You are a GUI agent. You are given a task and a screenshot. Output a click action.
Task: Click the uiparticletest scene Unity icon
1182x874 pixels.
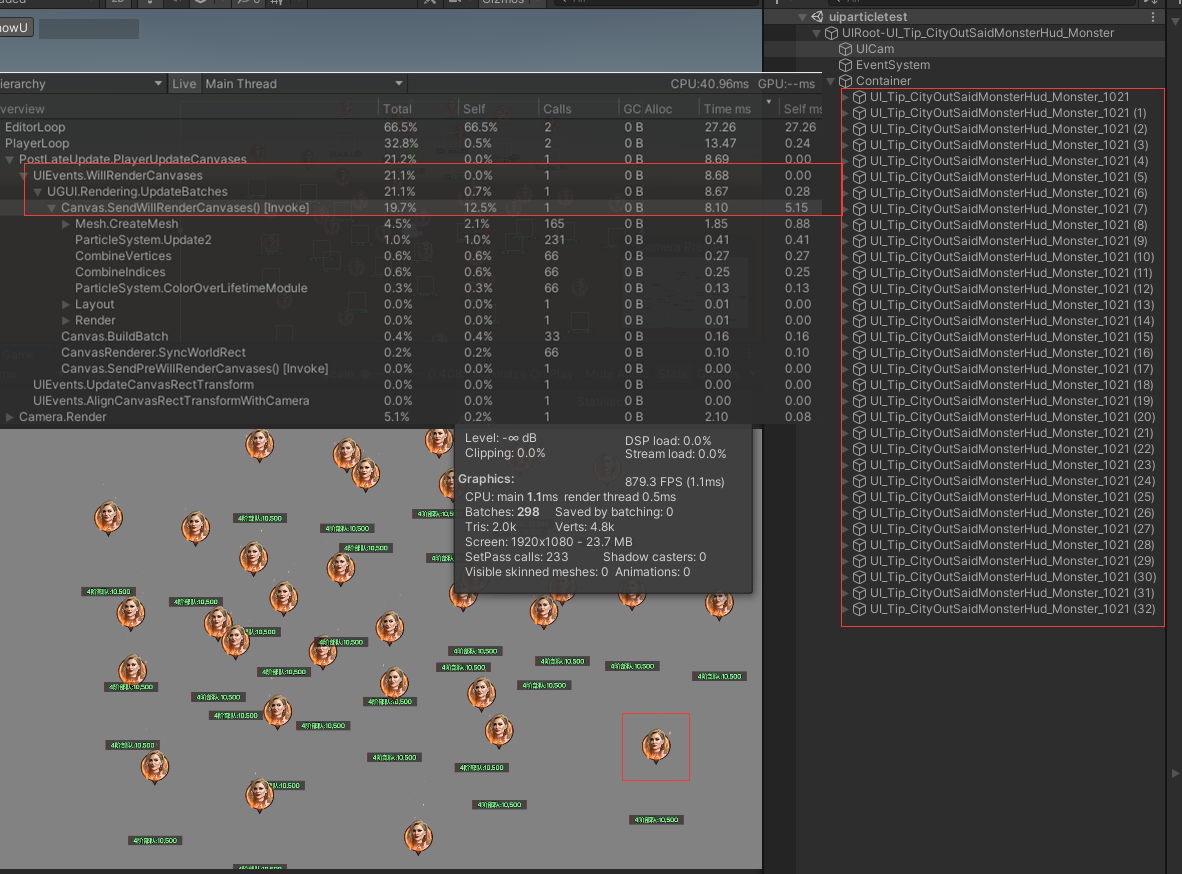click(817, 17)
